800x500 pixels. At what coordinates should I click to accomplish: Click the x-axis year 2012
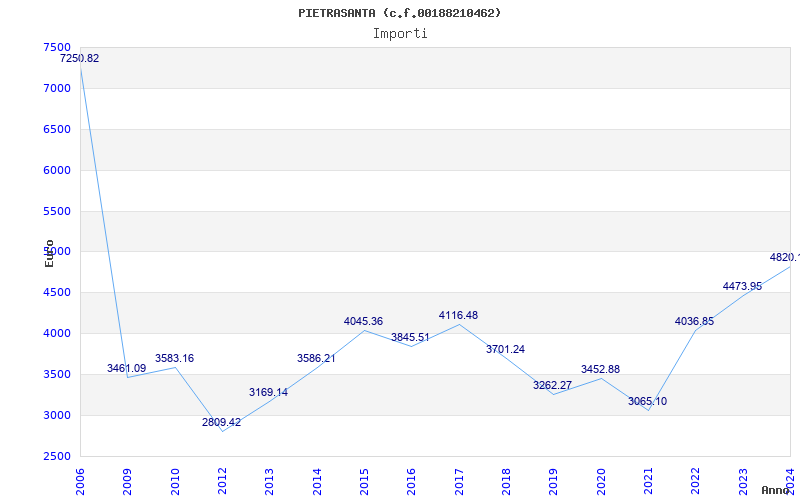tap(222, 482)
